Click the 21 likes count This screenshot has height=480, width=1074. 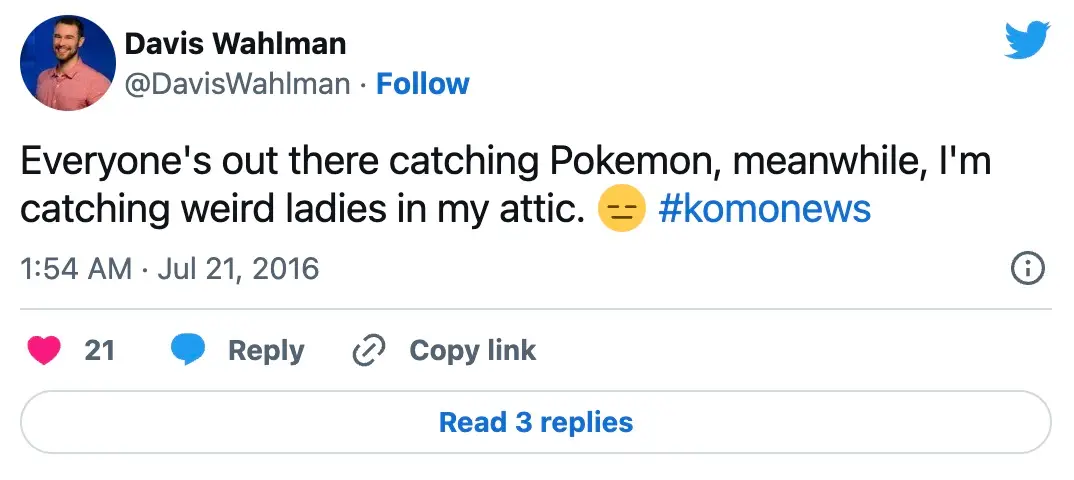click(99, 350)
